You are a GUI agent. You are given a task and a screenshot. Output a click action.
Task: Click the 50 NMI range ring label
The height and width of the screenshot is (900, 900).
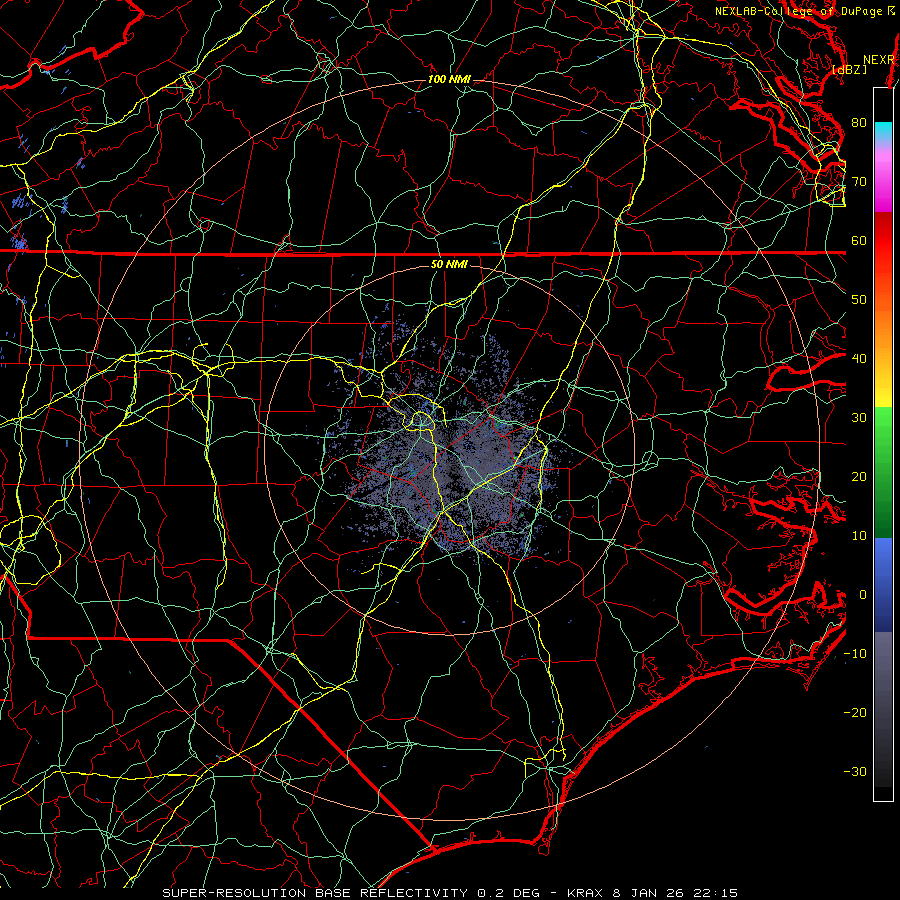(449, 265)
